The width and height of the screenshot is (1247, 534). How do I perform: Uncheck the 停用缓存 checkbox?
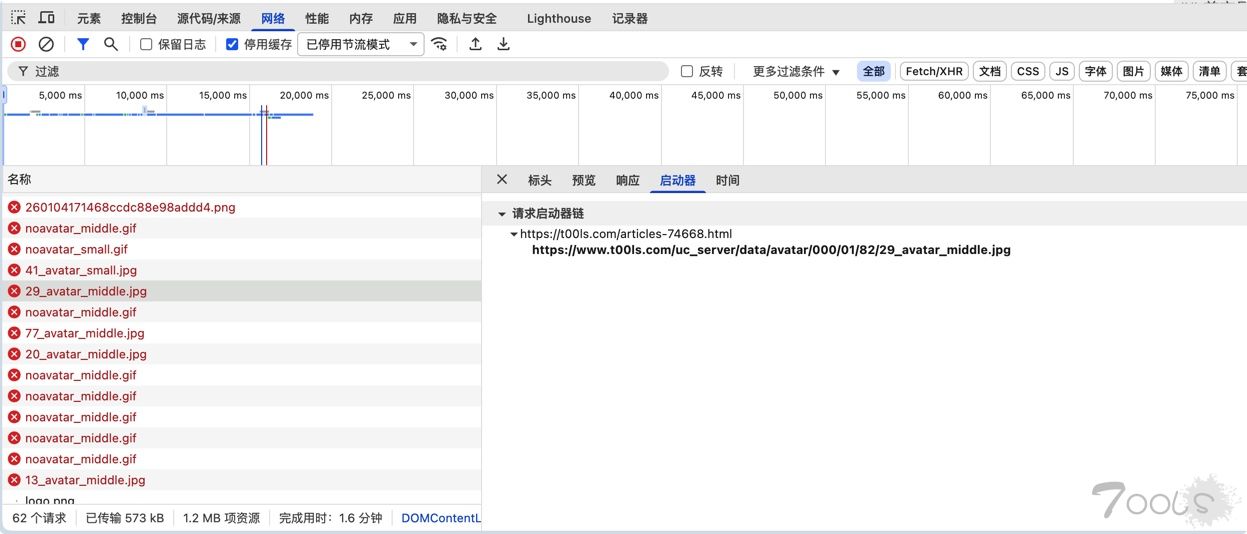232,44
